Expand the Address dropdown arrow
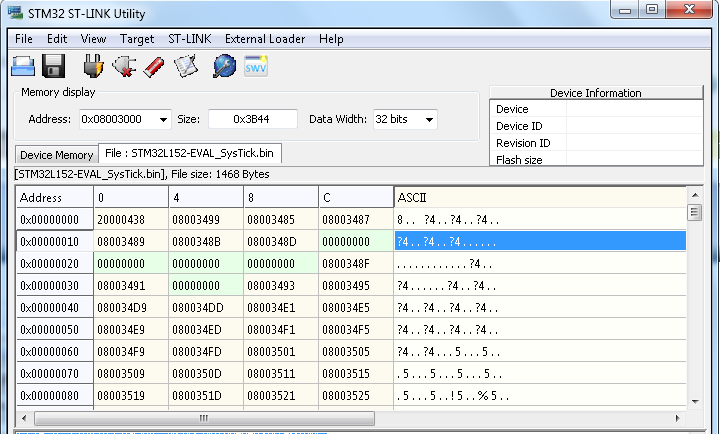 [163, 119]
